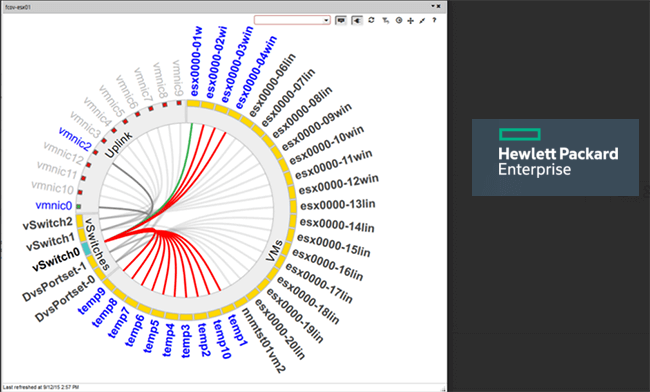Select the greyed vmnic12 label
Screen dimensions: 650x392
pyautogui.click(x=63, y=153)
